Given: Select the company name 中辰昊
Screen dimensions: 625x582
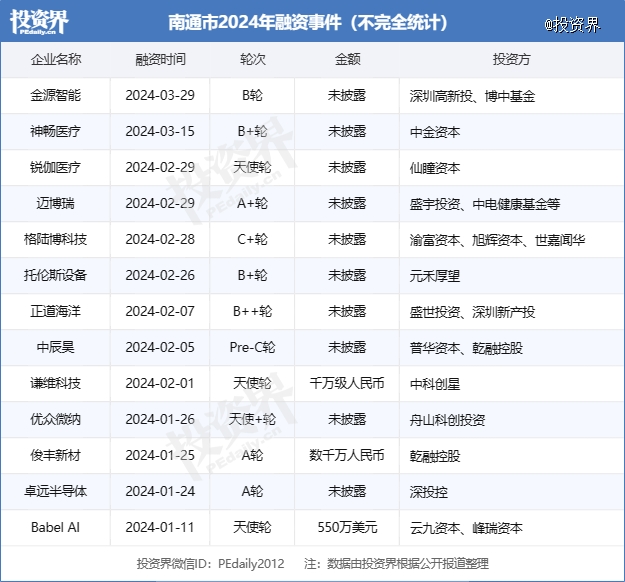Looking at the screenshot, I should point(56,347).
